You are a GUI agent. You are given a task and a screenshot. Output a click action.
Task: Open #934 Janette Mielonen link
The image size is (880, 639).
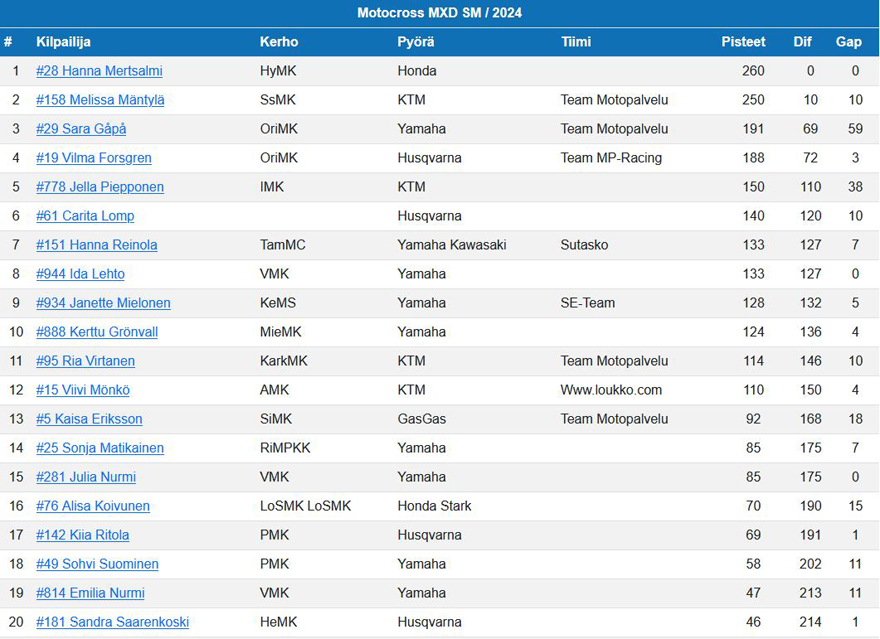tap(103, 303)
